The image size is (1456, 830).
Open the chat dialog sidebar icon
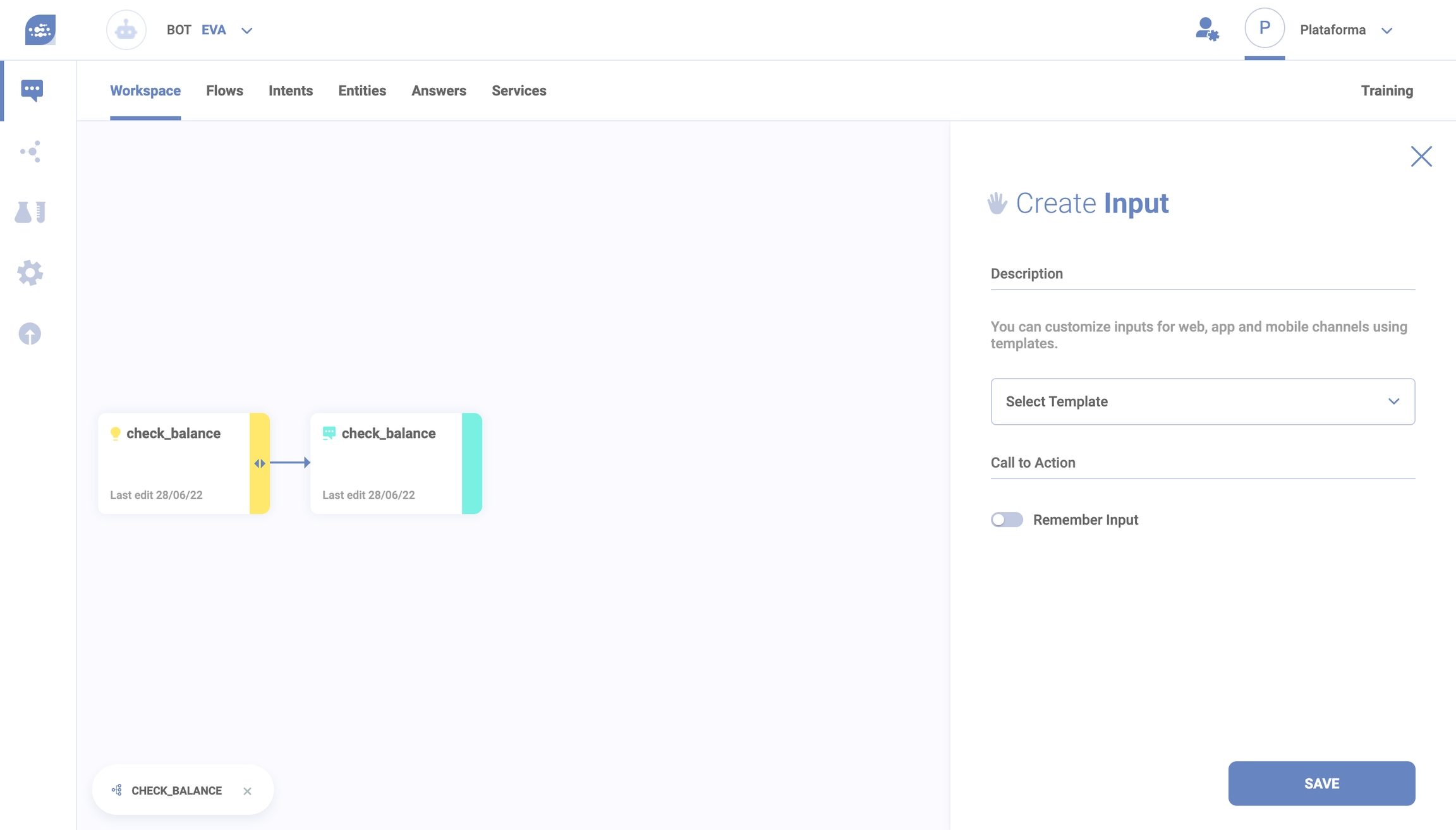point(32,90)
